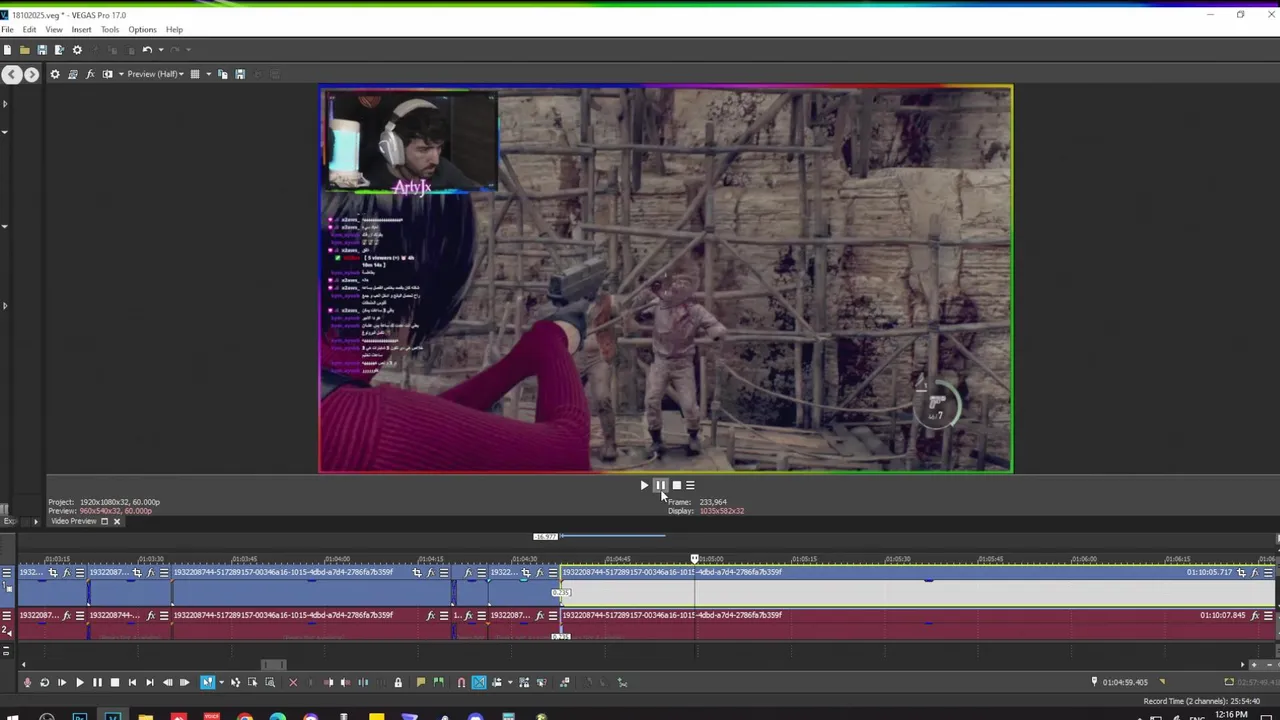Play in the video preview window
This screenshot has height=720, width=1280.
tap(644, 485)
